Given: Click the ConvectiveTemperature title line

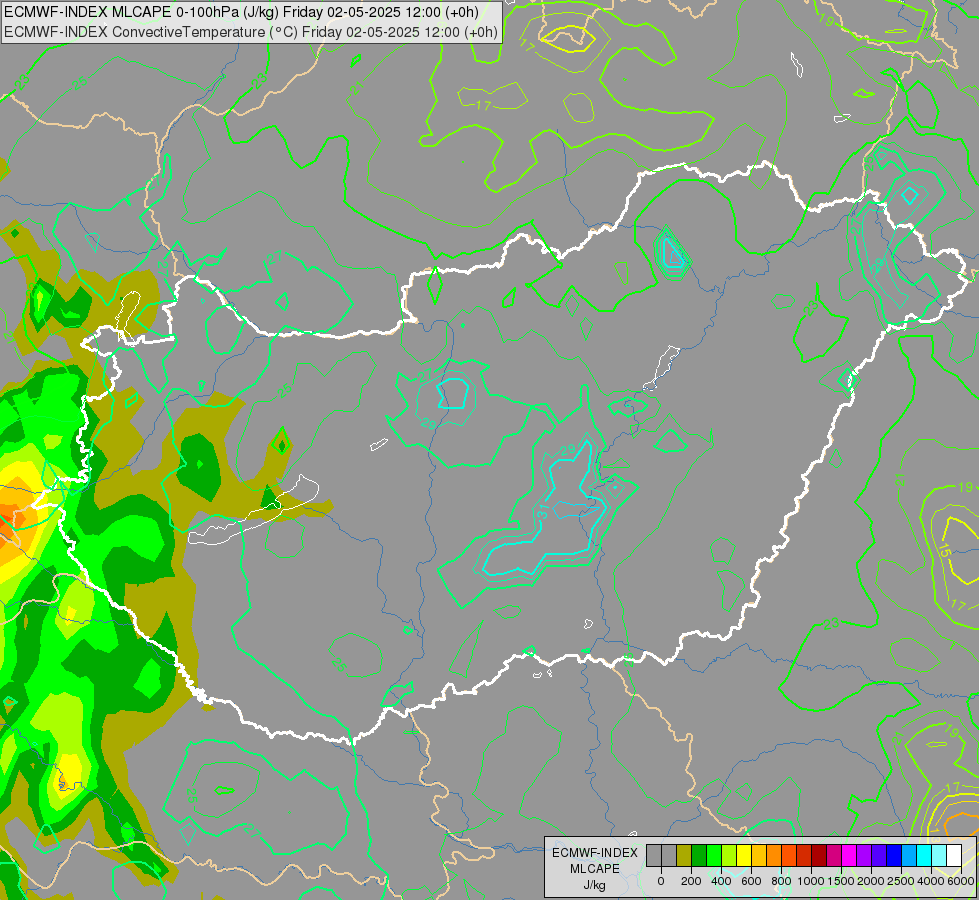Looking at the screenshot, I should point(251,32).
